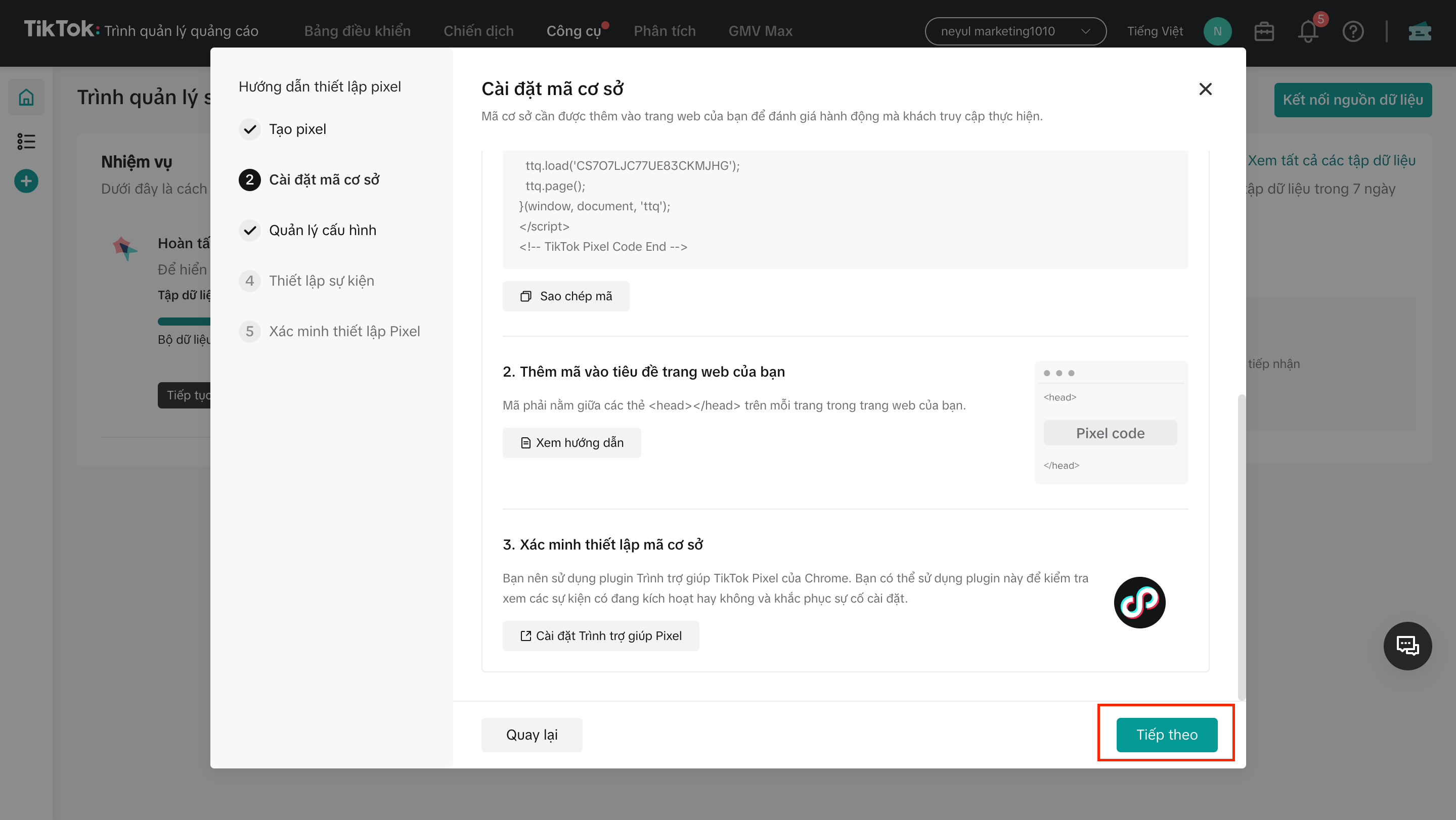Click heading Thêm mã vào tiêu đề trang web
Screen dimensions: 1456x820
coord(643,372)
